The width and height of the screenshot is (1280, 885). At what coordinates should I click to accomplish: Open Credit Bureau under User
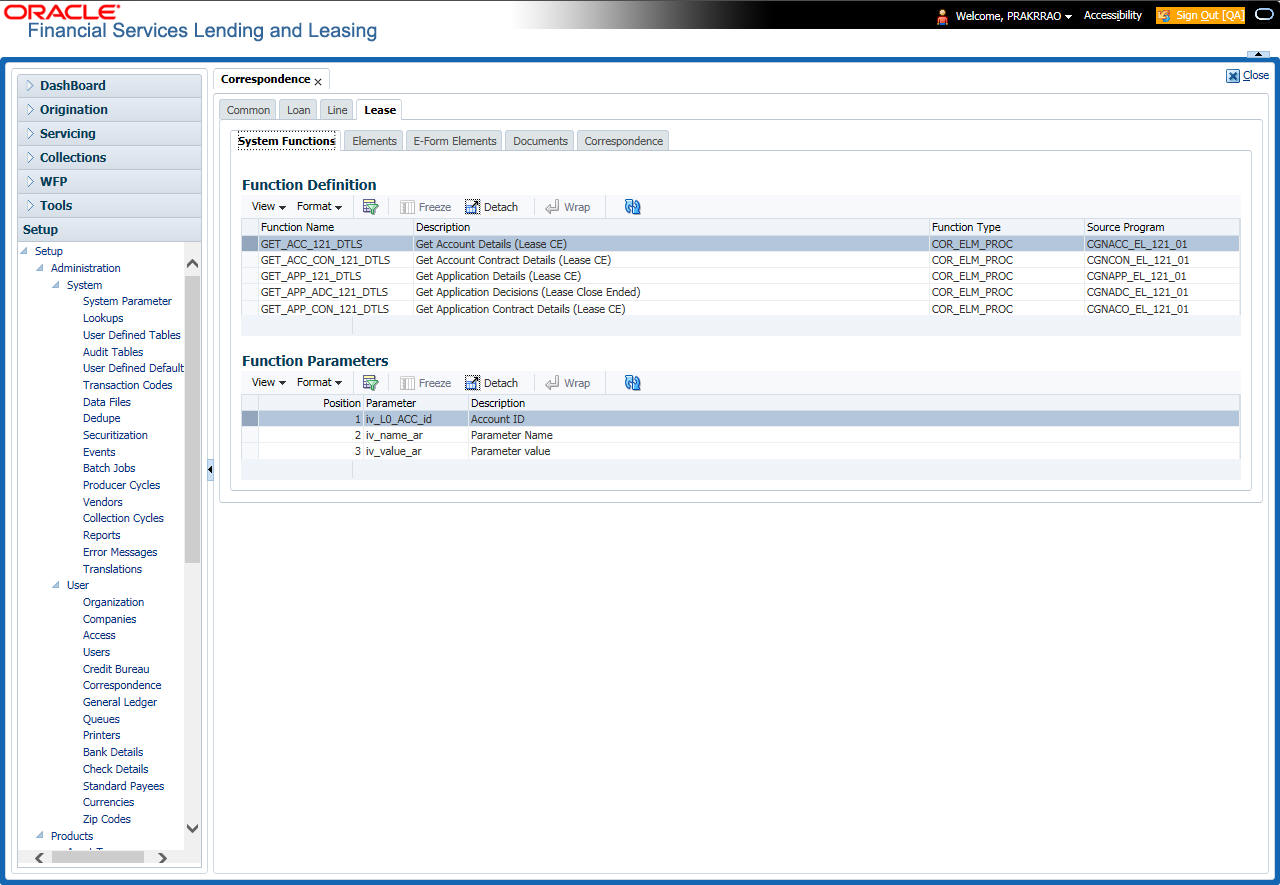[116, 669]
